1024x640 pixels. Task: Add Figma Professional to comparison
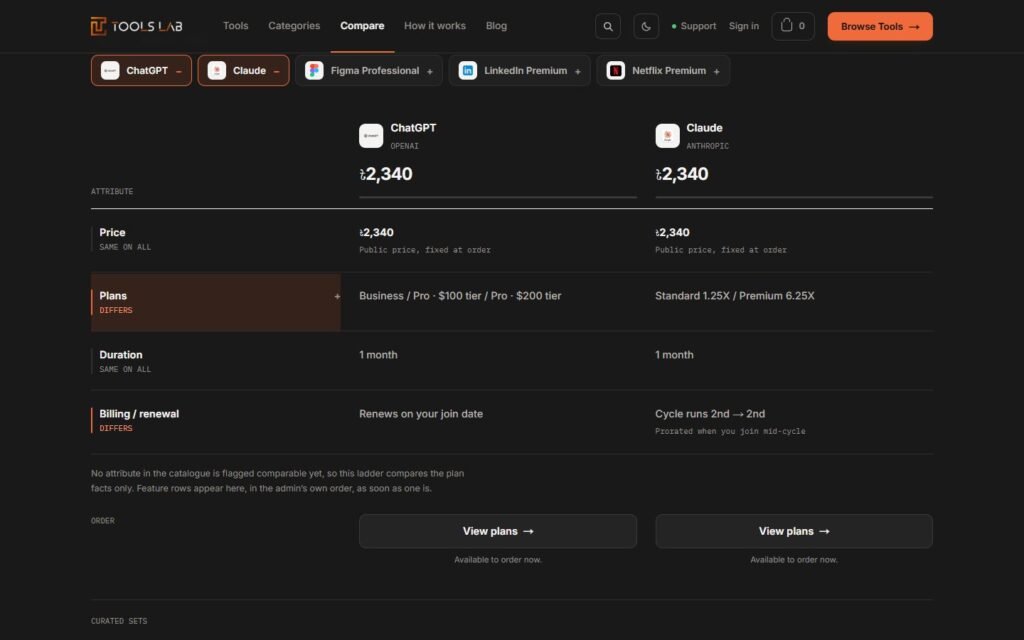coord(369,71)
